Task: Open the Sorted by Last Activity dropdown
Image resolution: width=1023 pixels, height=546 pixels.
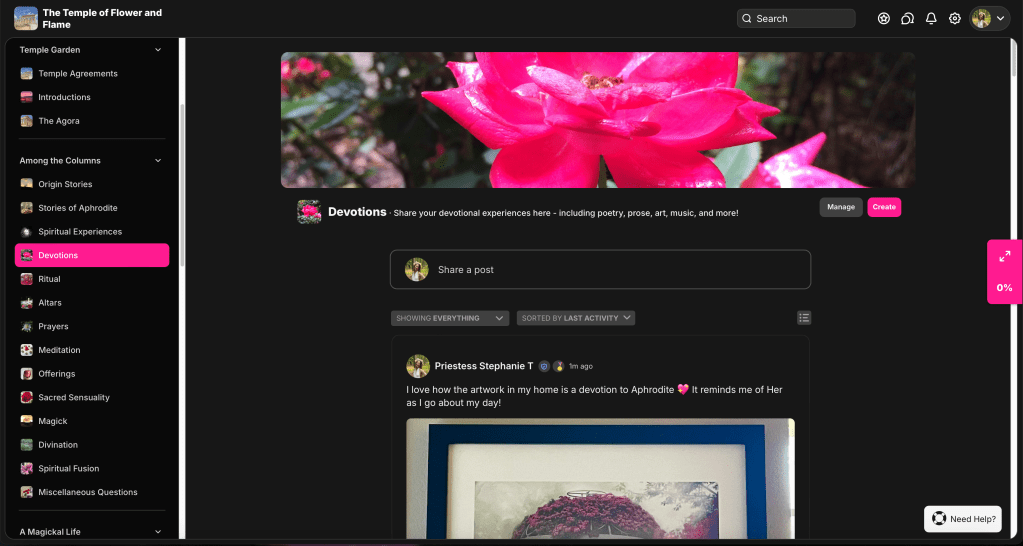Action: 576,318
